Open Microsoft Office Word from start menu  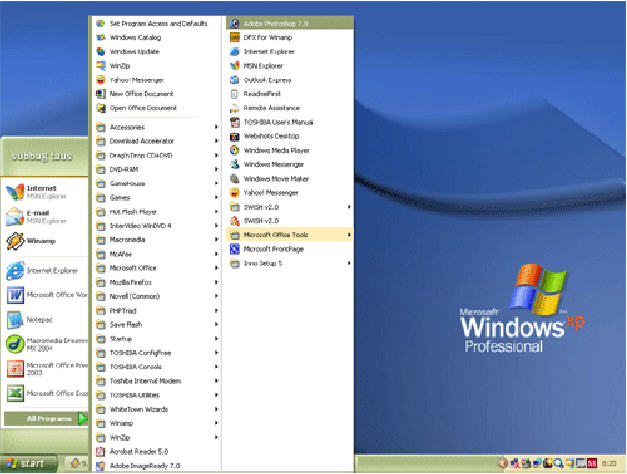pos(45,295)
